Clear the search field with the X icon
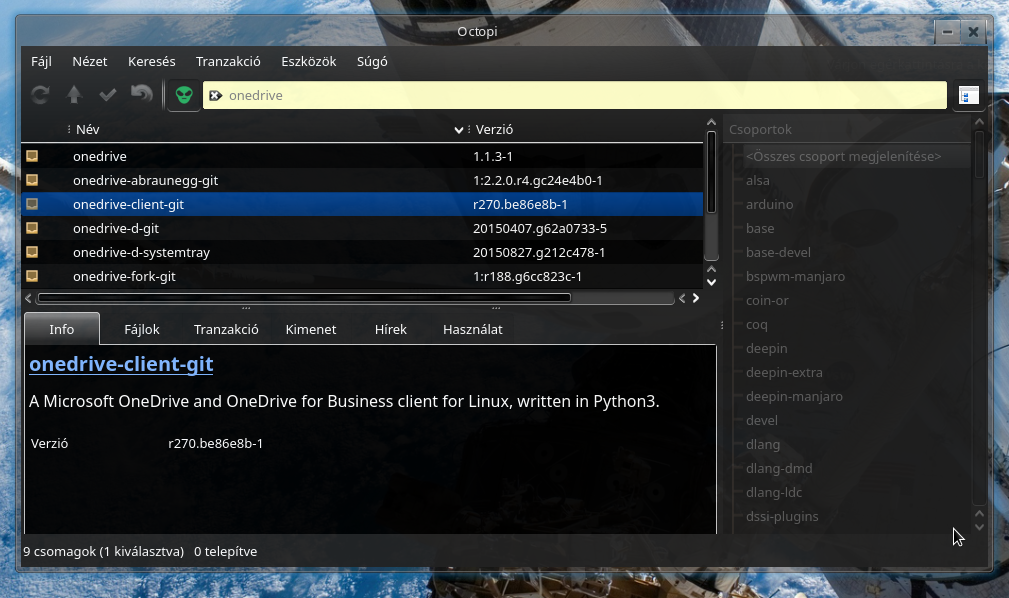The width and height of the screenshot is (1009, 598). (216, 95)
